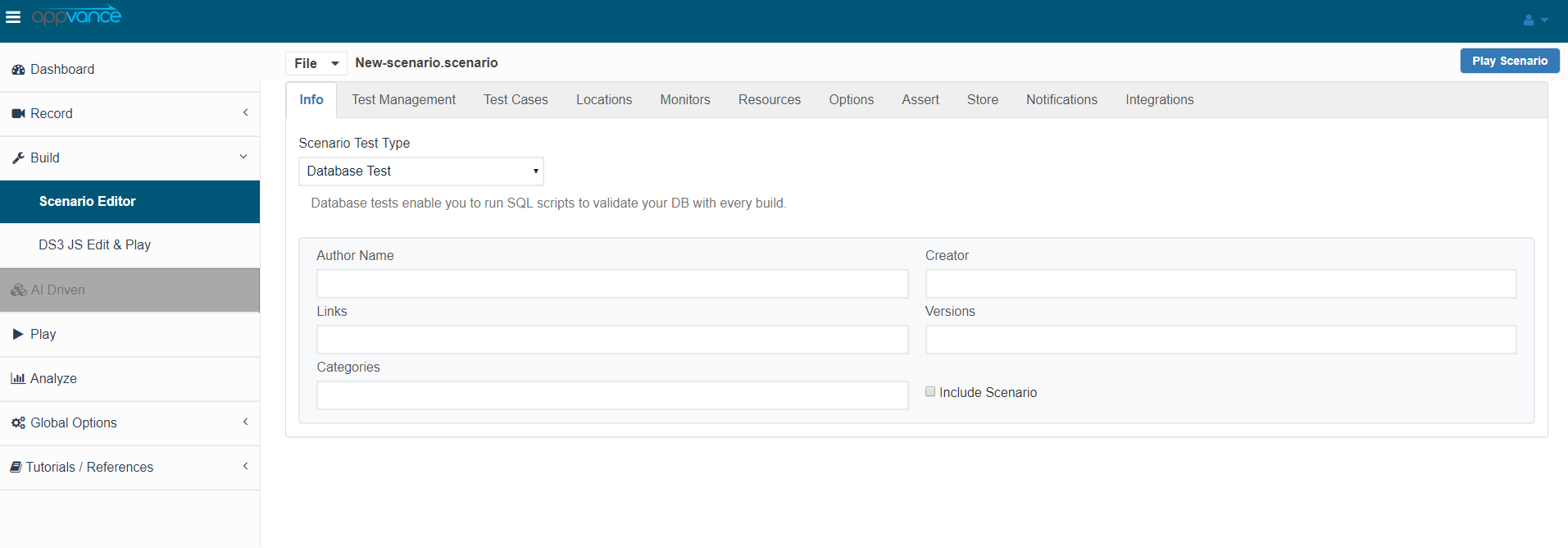The image size is (1568, 548).
Task: Click the Categories input field
Action: pyautogui.click(x=612, y=395)
